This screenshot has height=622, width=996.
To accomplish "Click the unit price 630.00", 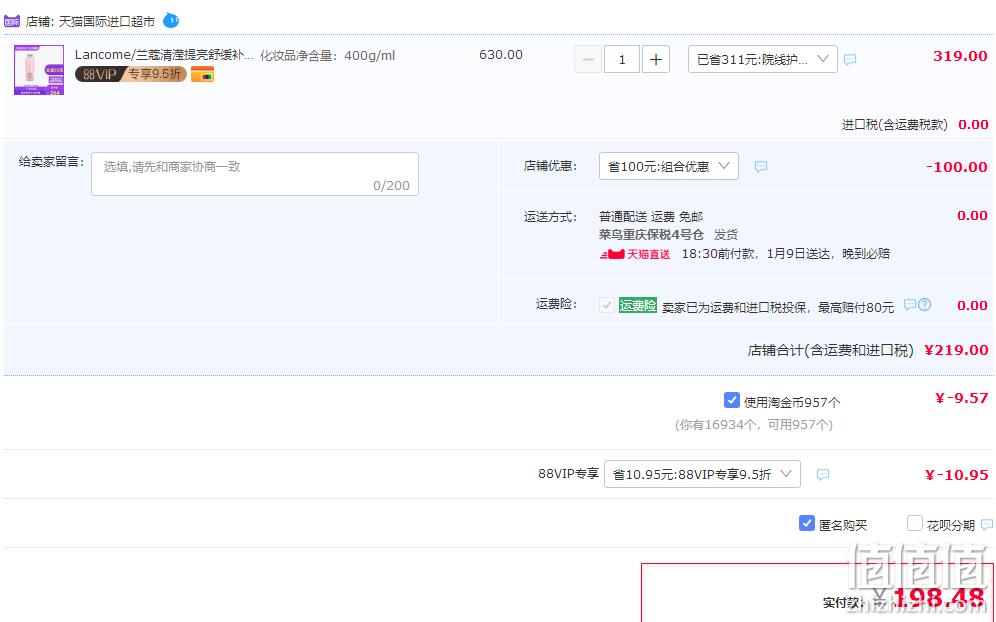I will (501, 55).
